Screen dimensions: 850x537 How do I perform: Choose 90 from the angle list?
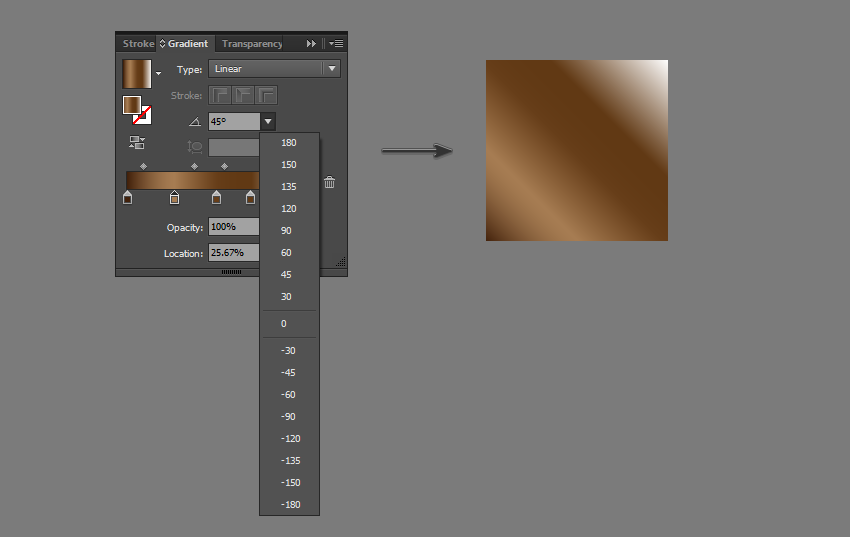(x=287, y=231)
